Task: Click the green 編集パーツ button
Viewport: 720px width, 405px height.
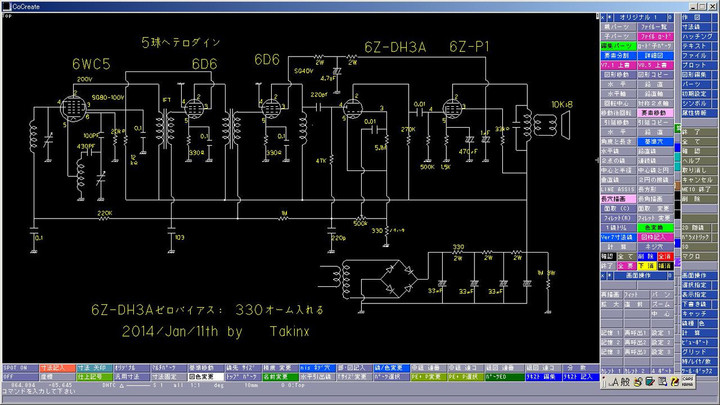Action: [617, 45]
